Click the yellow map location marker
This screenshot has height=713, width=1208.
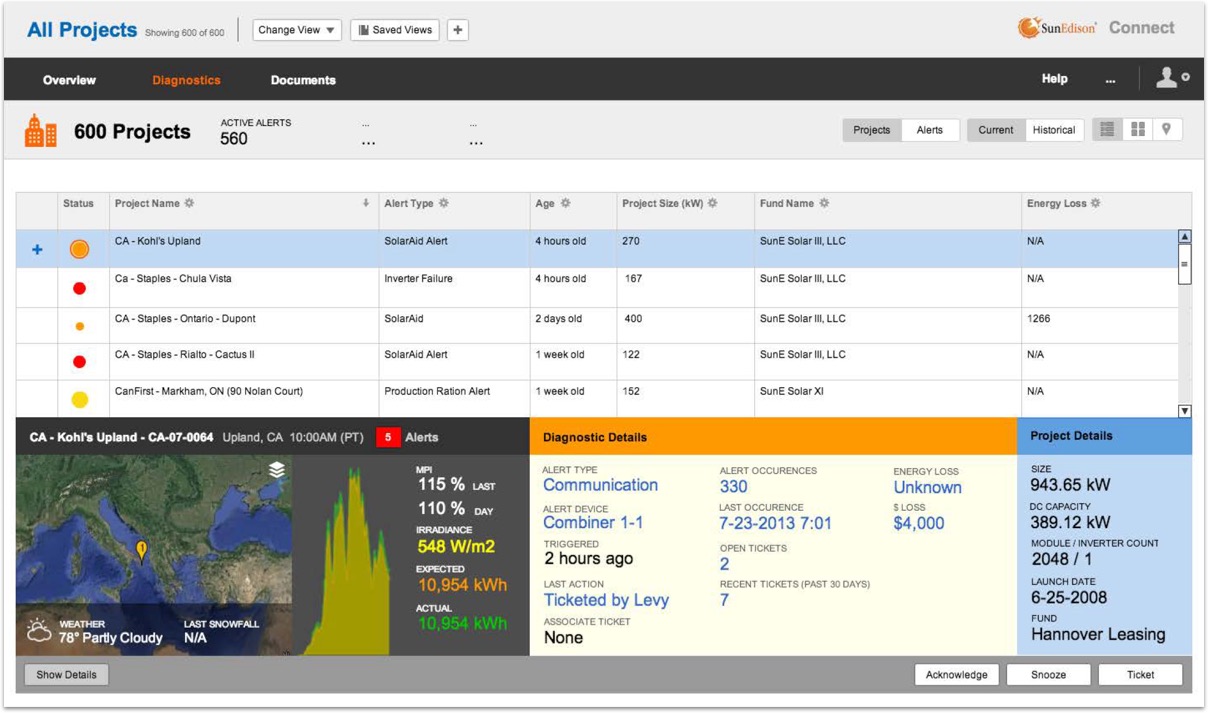[142, 550]
